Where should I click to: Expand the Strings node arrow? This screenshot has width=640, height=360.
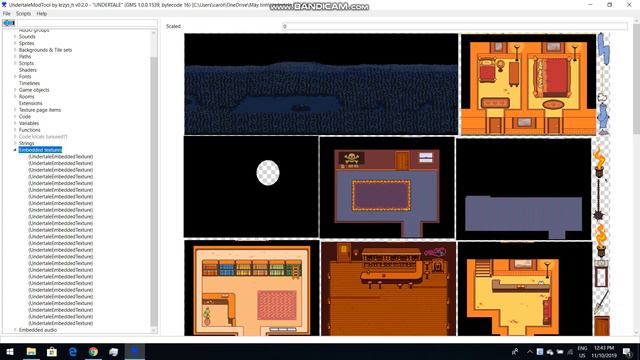point(15,143)
